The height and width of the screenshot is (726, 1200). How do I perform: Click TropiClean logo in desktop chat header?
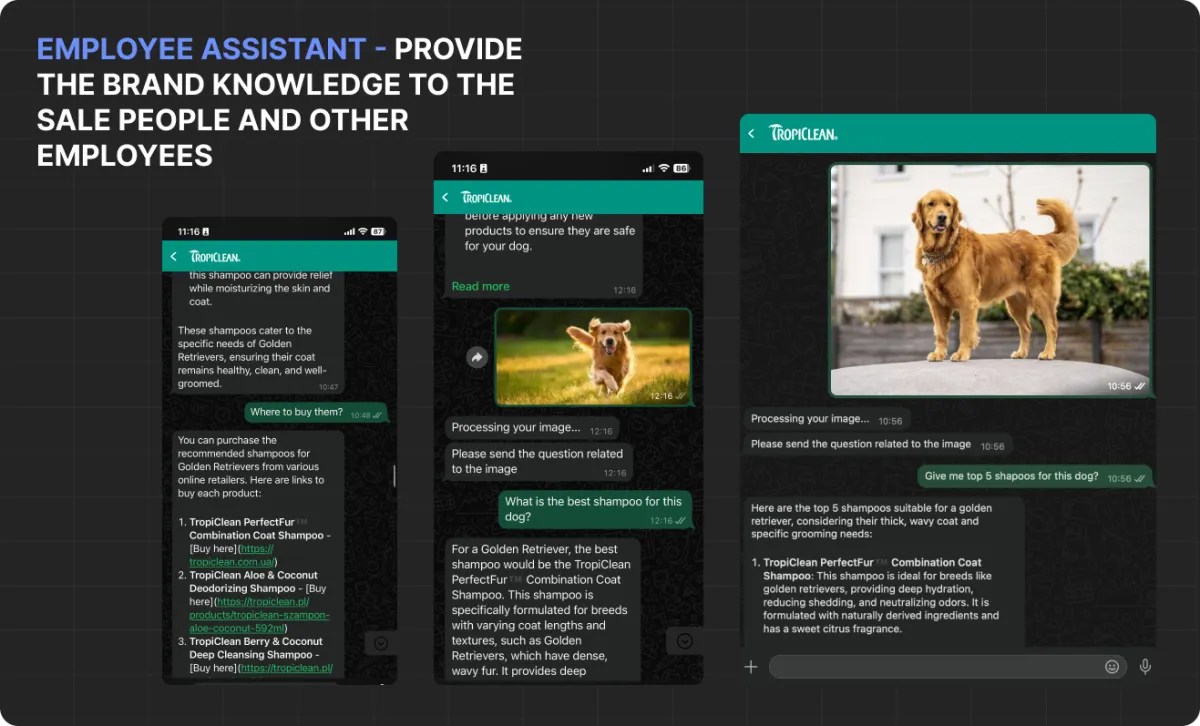tap(803, 133)
